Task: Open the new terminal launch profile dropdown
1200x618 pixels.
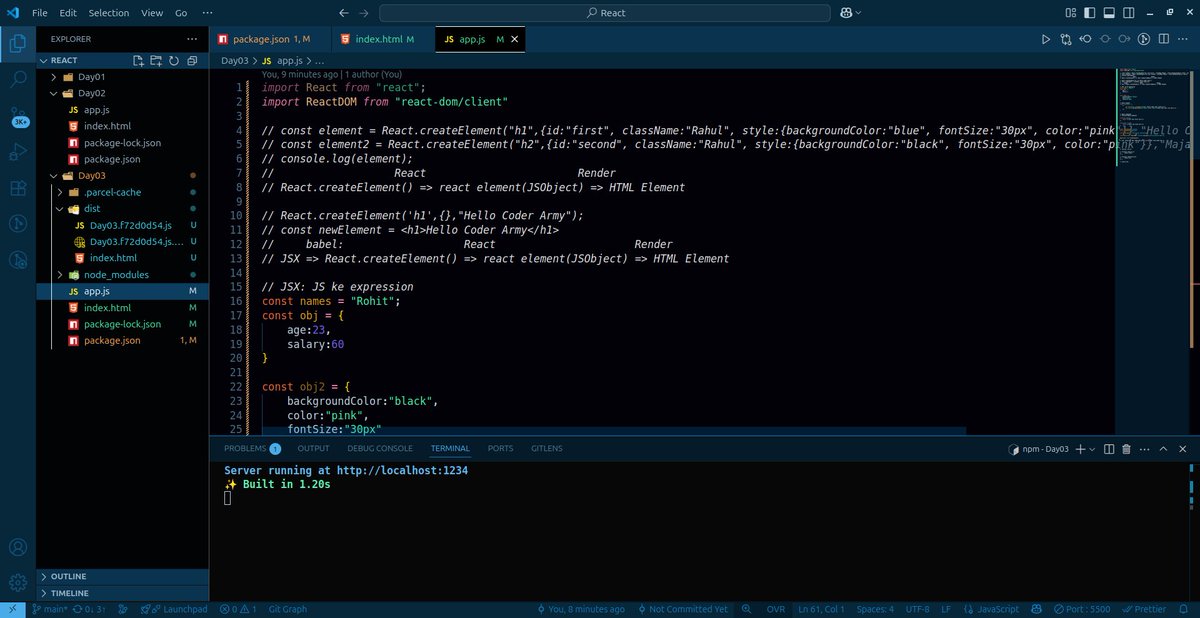Action: click(1092, 449)
